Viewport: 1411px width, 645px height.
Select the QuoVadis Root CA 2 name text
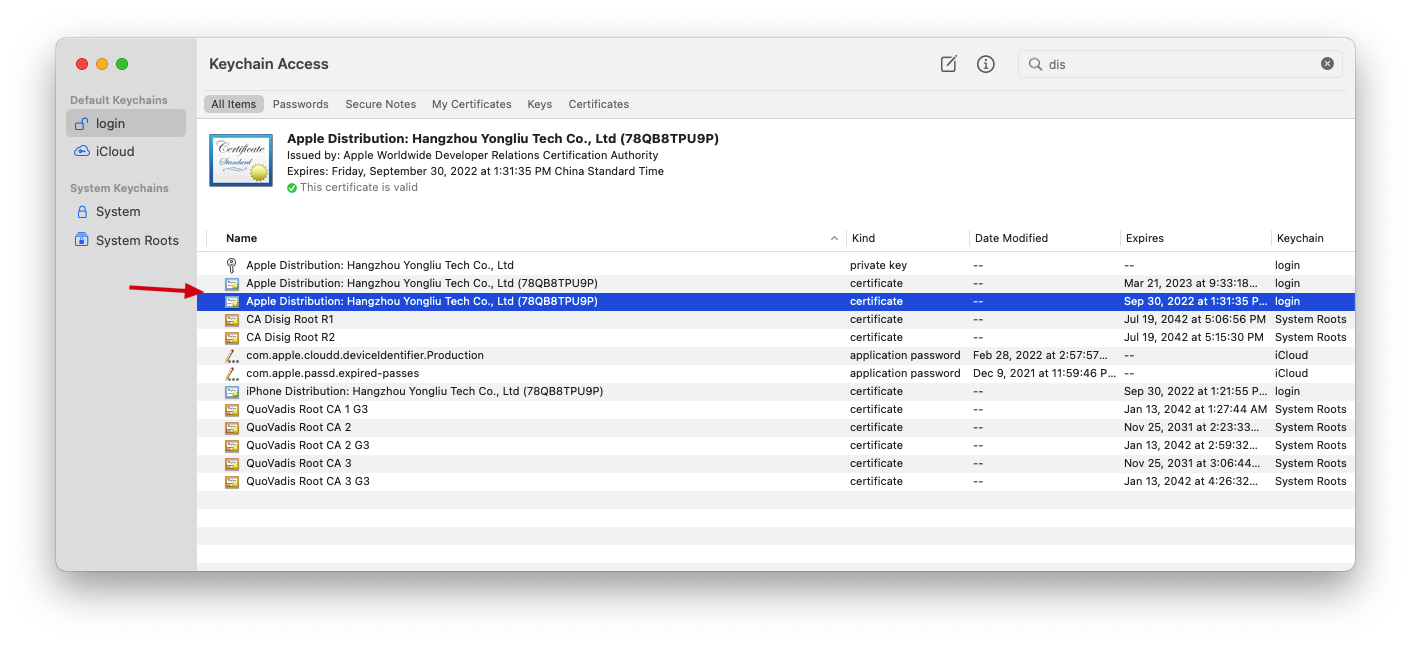click(299, 427)
